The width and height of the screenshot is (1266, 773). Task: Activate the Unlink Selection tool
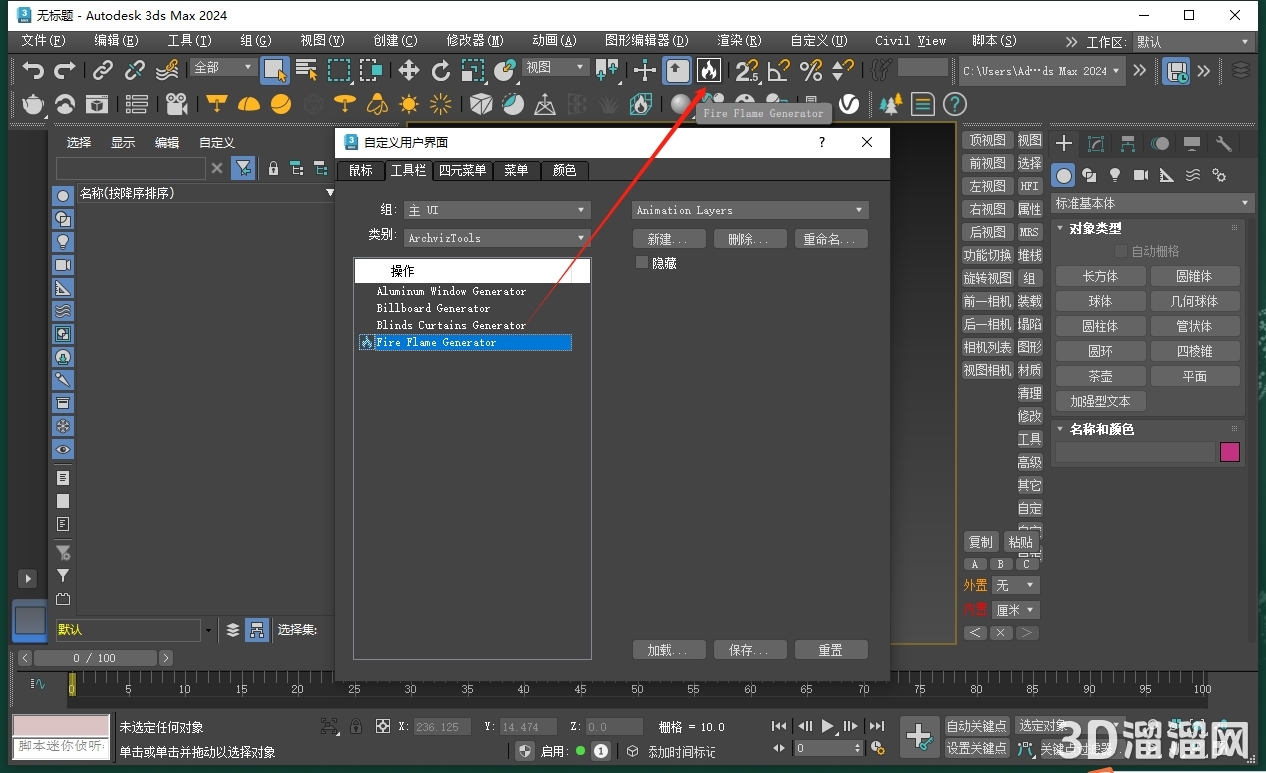(135, 70)
